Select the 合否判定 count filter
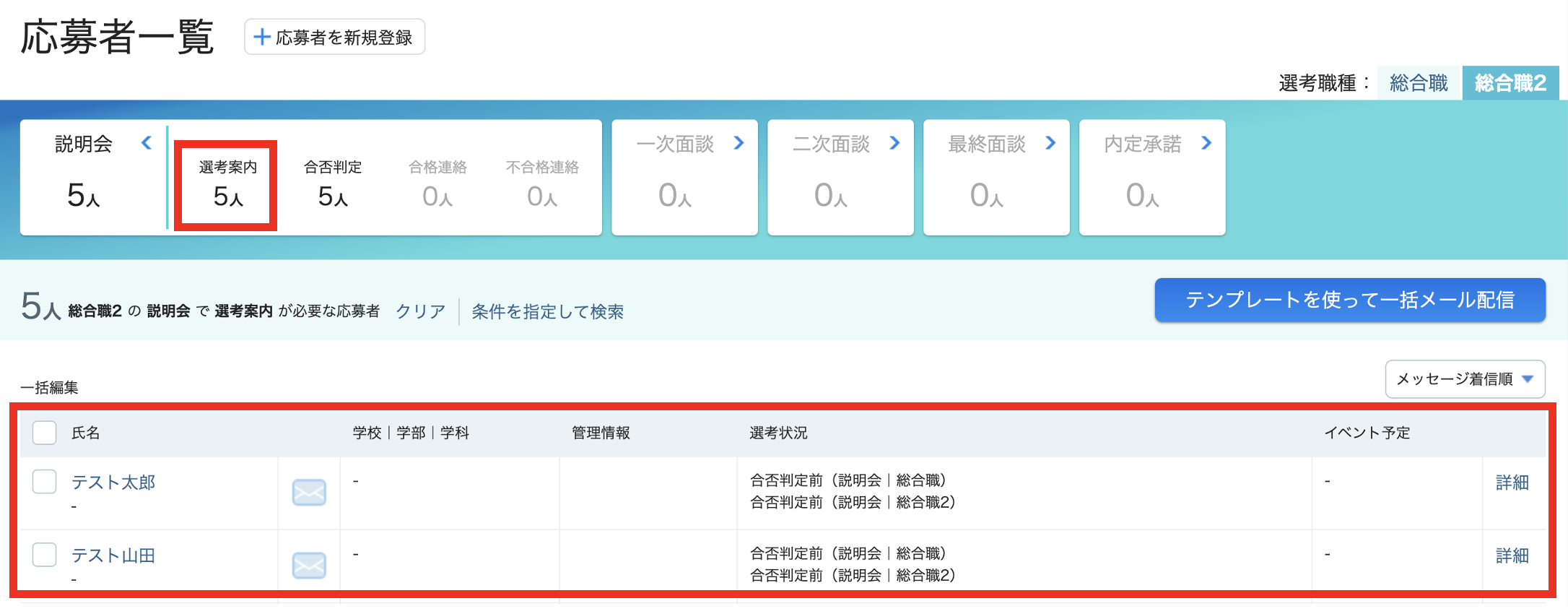The image size is (1568, 614). click(333, 185)
